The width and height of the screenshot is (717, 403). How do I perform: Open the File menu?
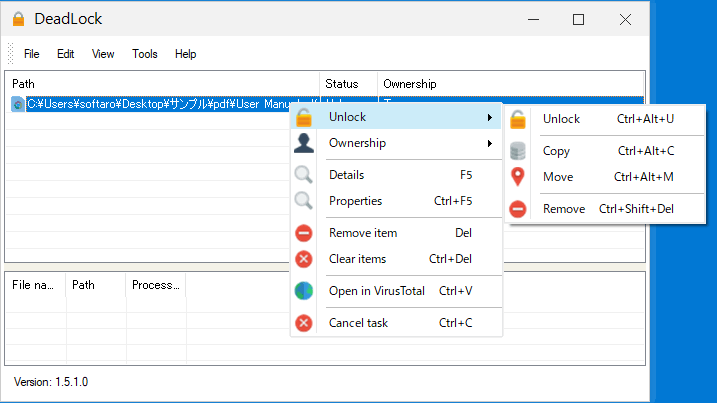coord(32,54)
